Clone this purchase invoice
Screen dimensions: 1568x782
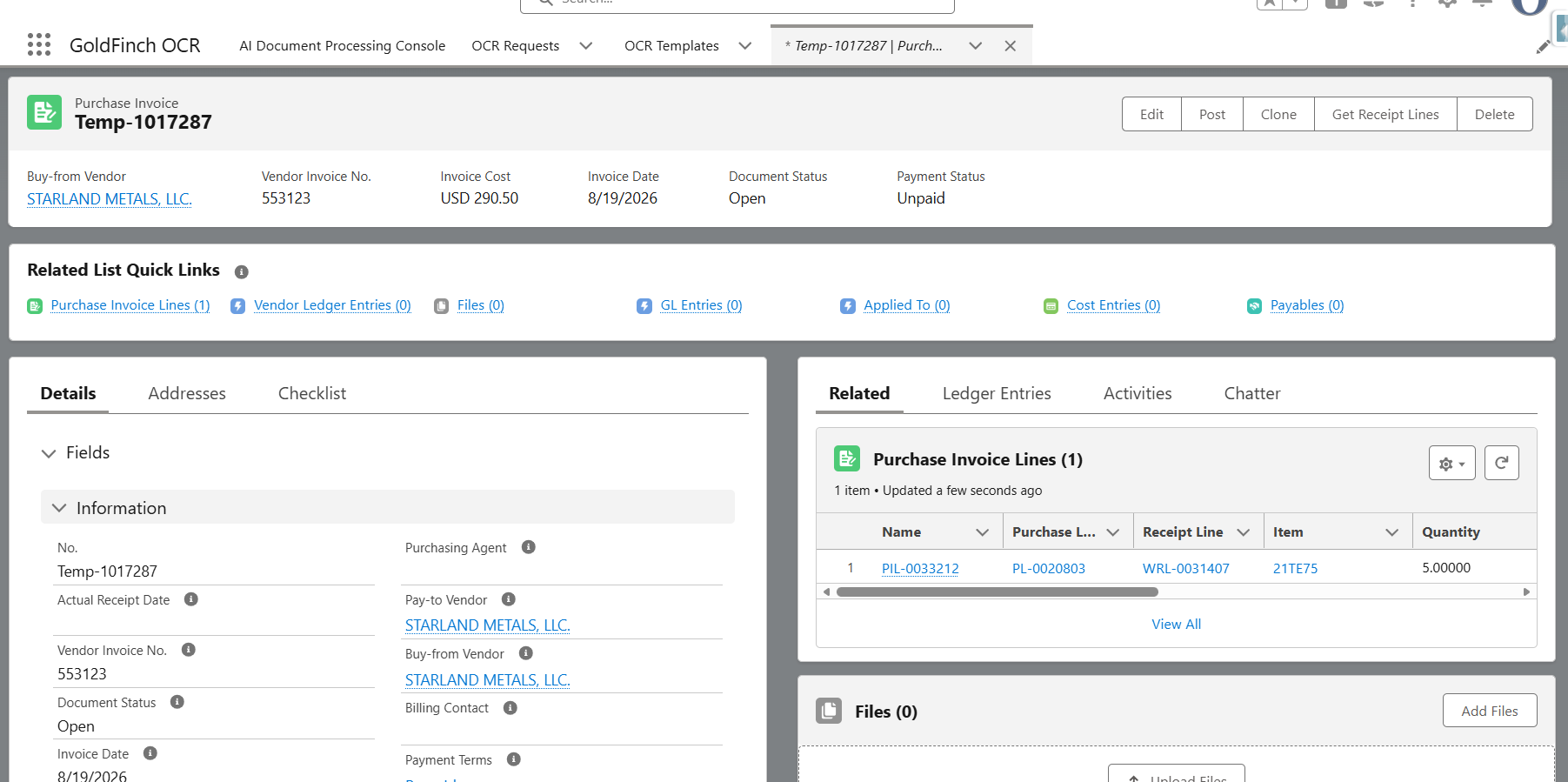tap(1278, 114)
